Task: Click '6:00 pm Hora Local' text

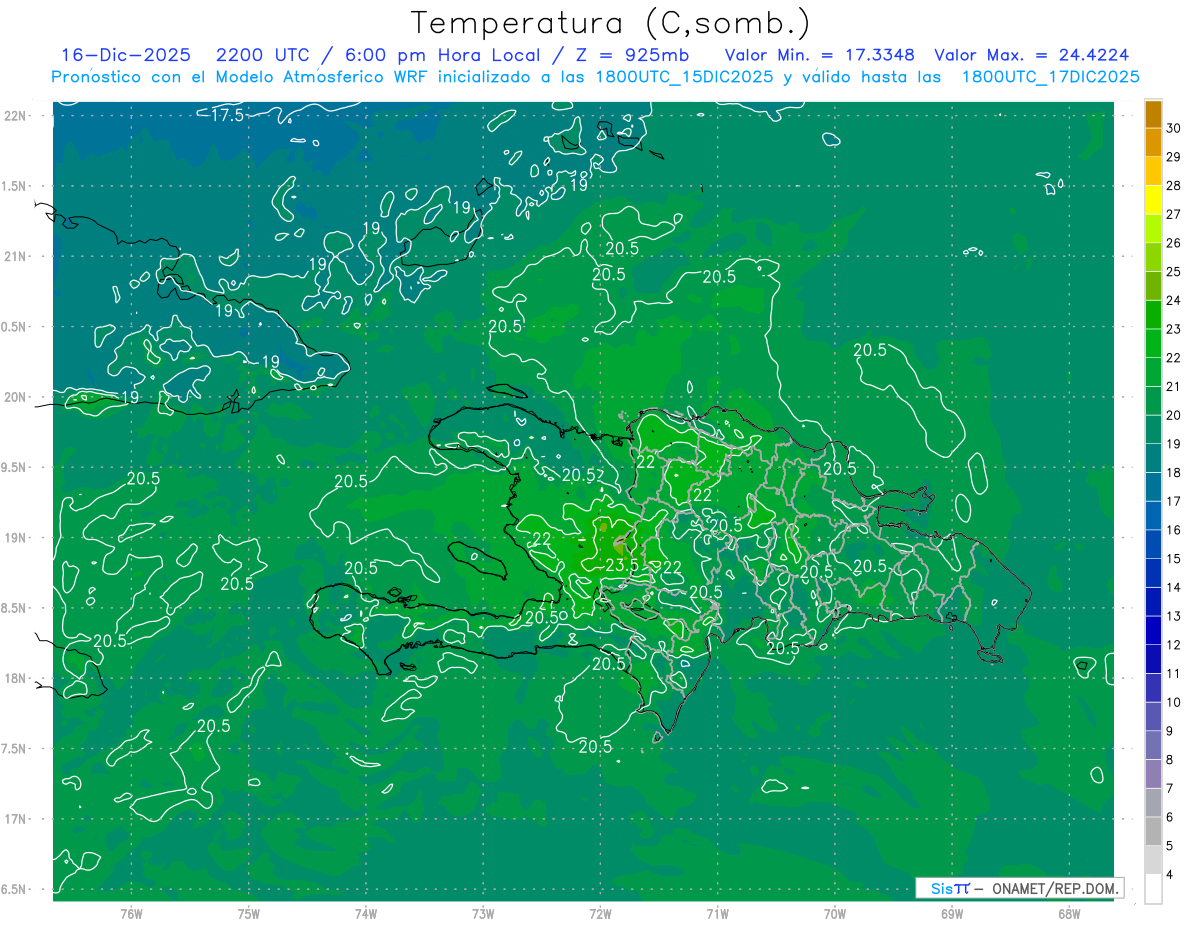Action: [442, 55]
